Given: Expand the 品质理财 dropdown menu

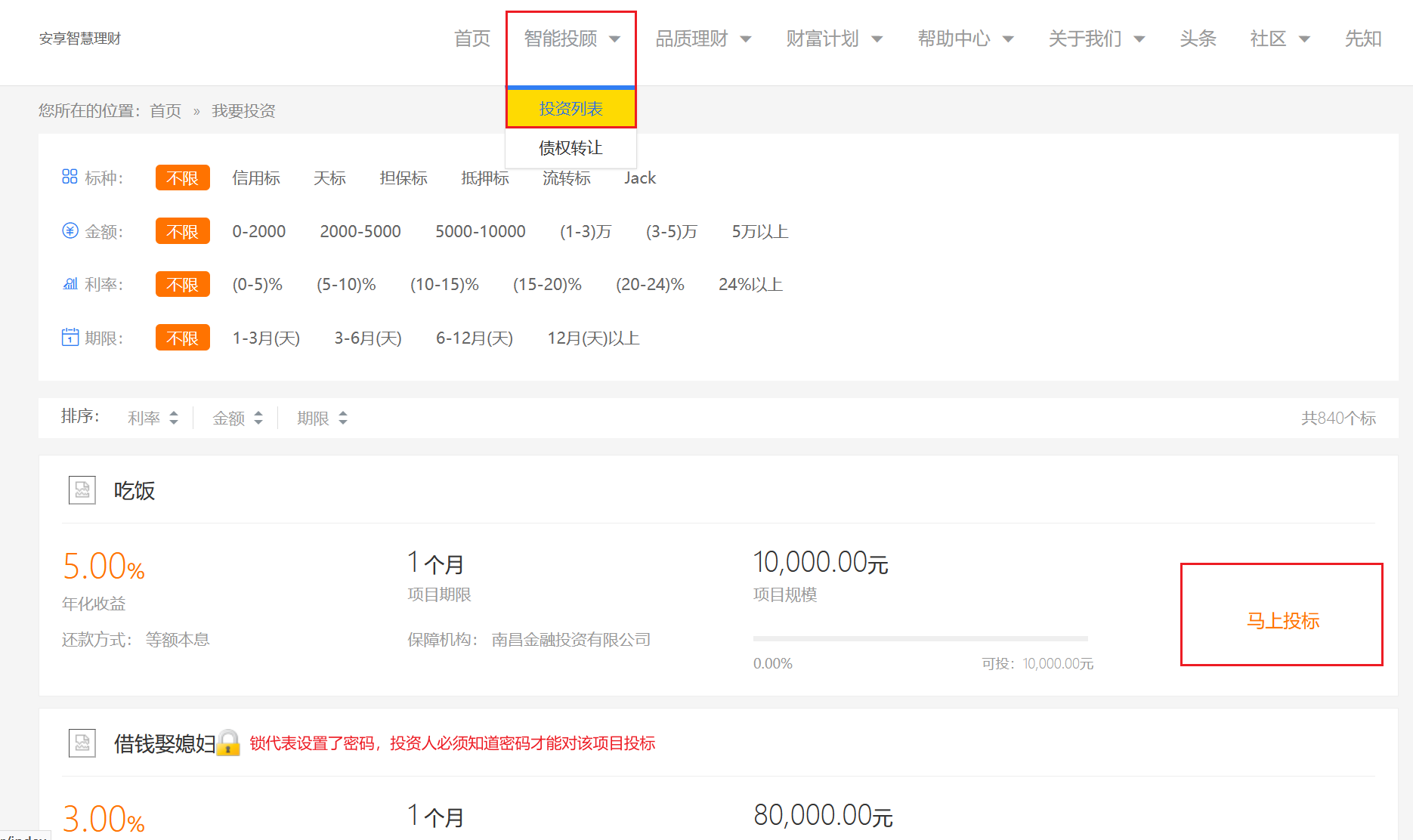Looking at the screenshot, I should pyautogui.click(x=703, y=39).
